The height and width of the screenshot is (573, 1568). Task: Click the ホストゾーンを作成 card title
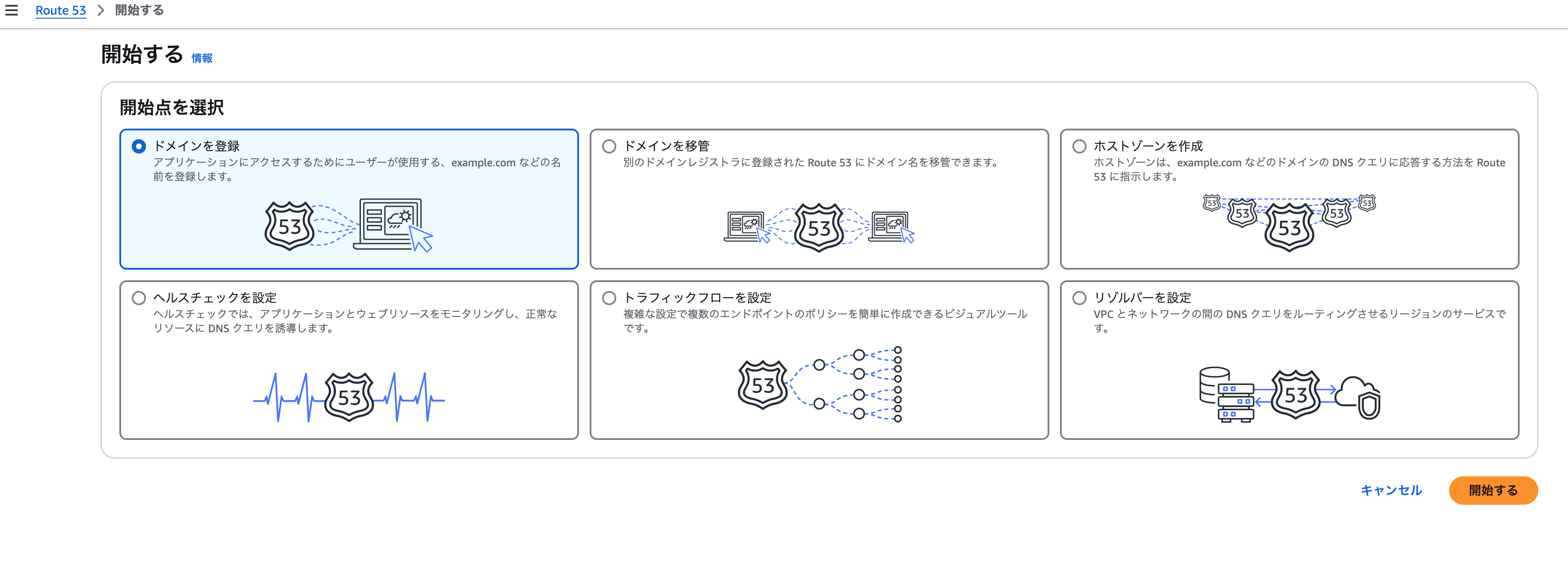[1148, 146]
